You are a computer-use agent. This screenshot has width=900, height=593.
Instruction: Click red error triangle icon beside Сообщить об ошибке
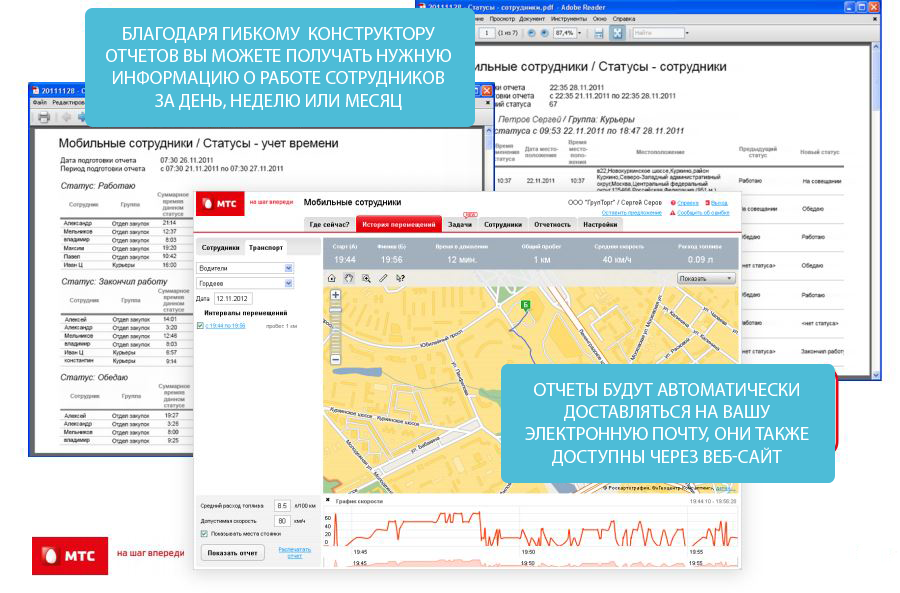click(x=673, y=213)
